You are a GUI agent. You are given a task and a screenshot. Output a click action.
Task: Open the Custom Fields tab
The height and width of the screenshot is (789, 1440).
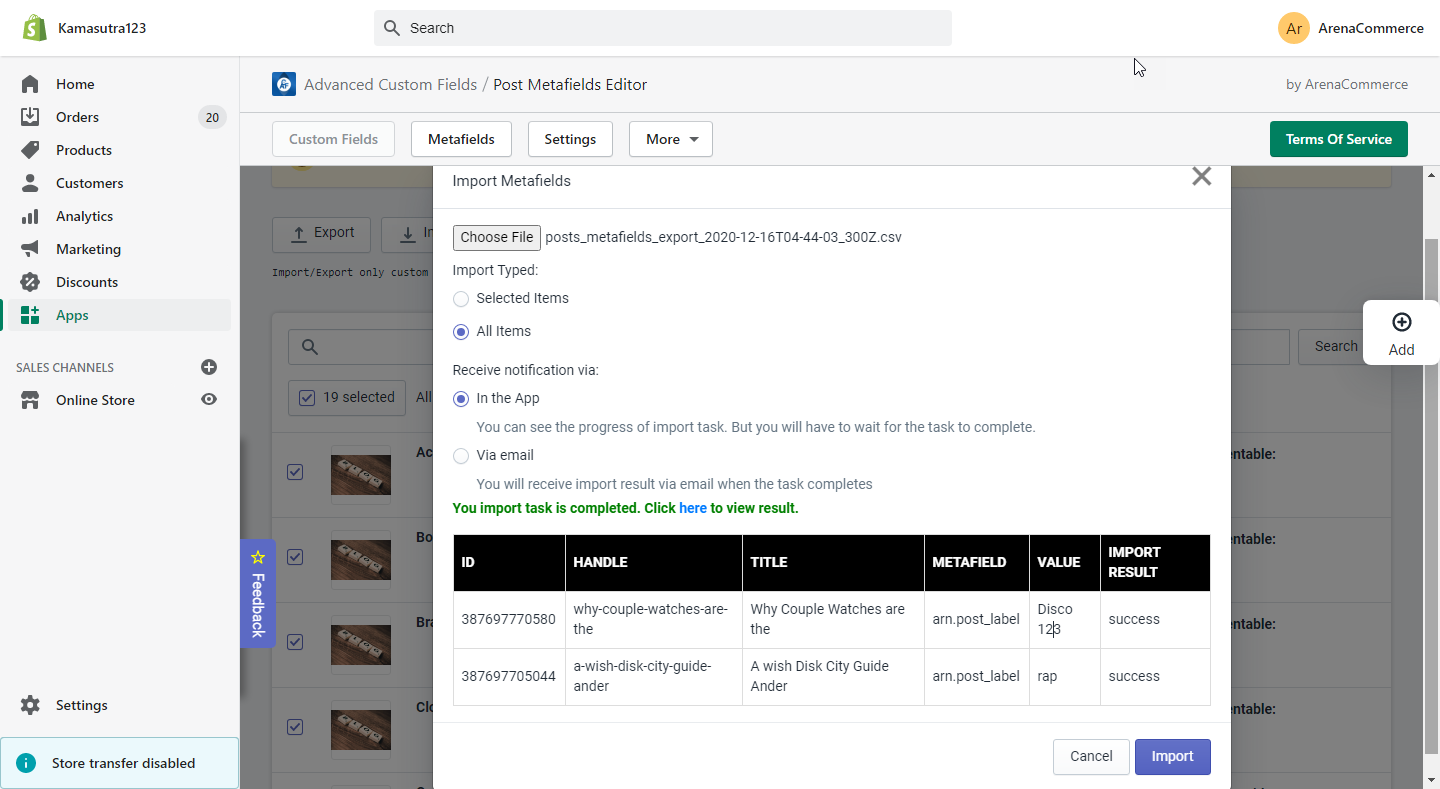click(x=333, y=139)
